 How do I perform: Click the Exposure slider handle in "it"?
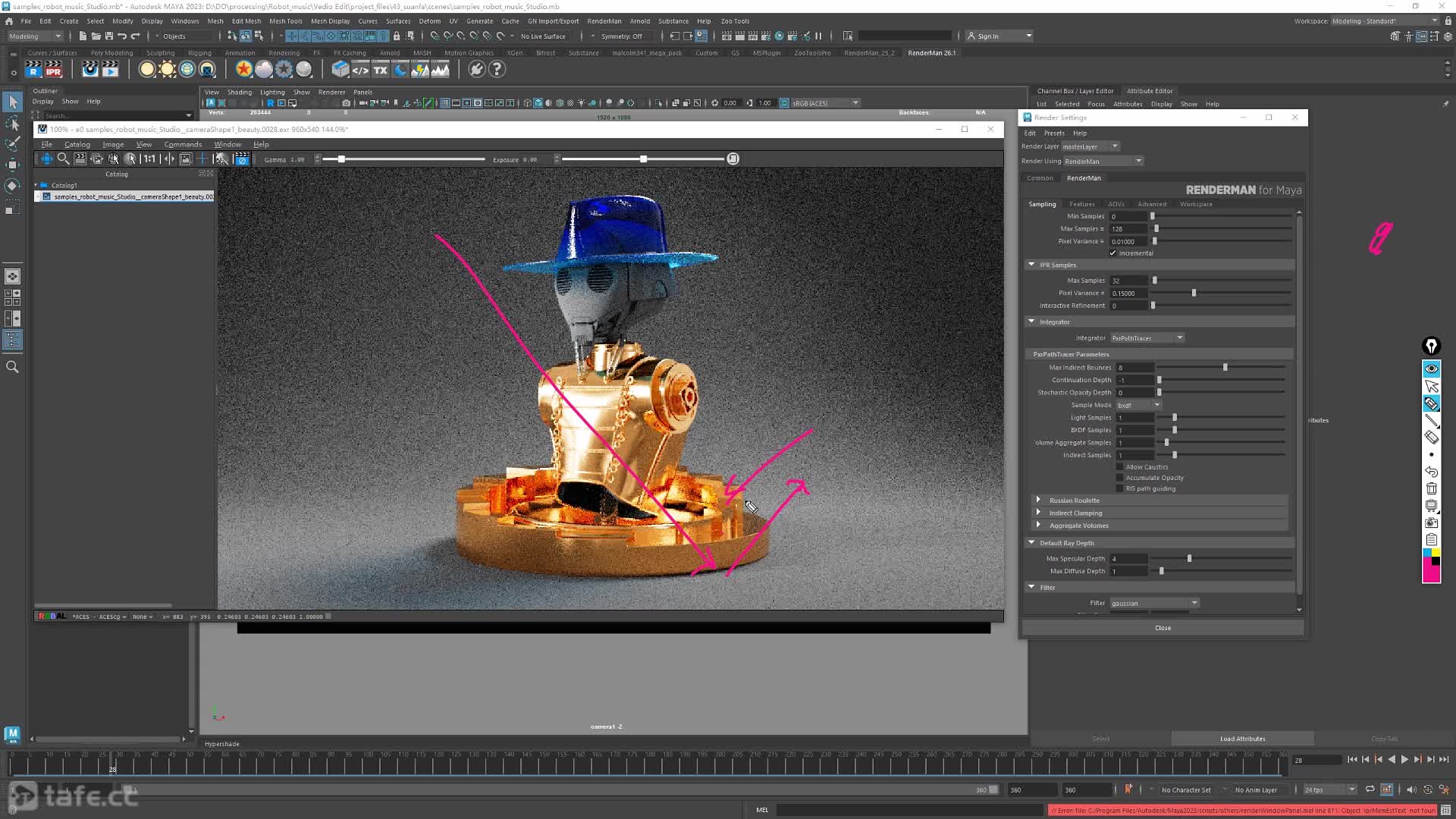pyautogui.click(x=643, y=158)
